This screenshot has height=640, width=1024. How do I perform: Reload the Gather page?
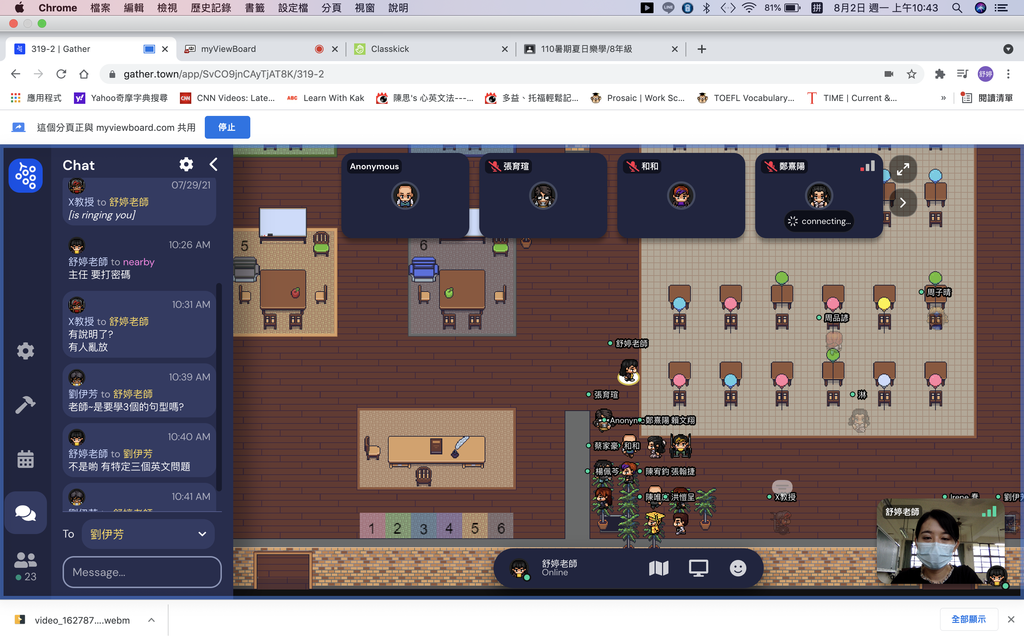[61, 74]
